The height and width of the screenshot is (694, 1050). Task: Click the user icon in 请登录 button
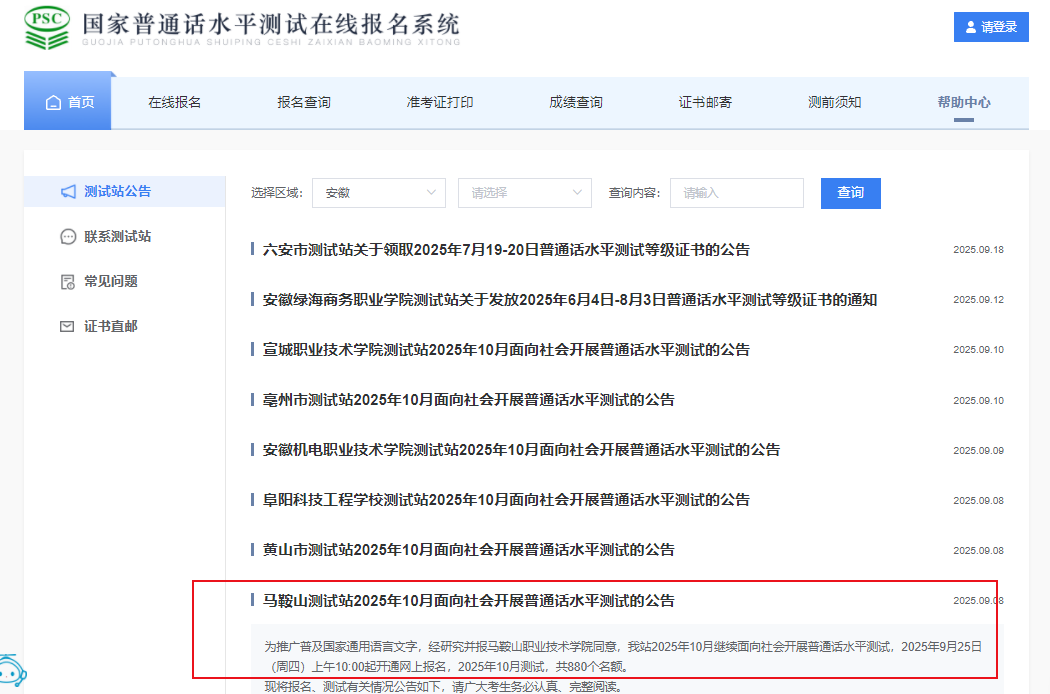point(968,27)
